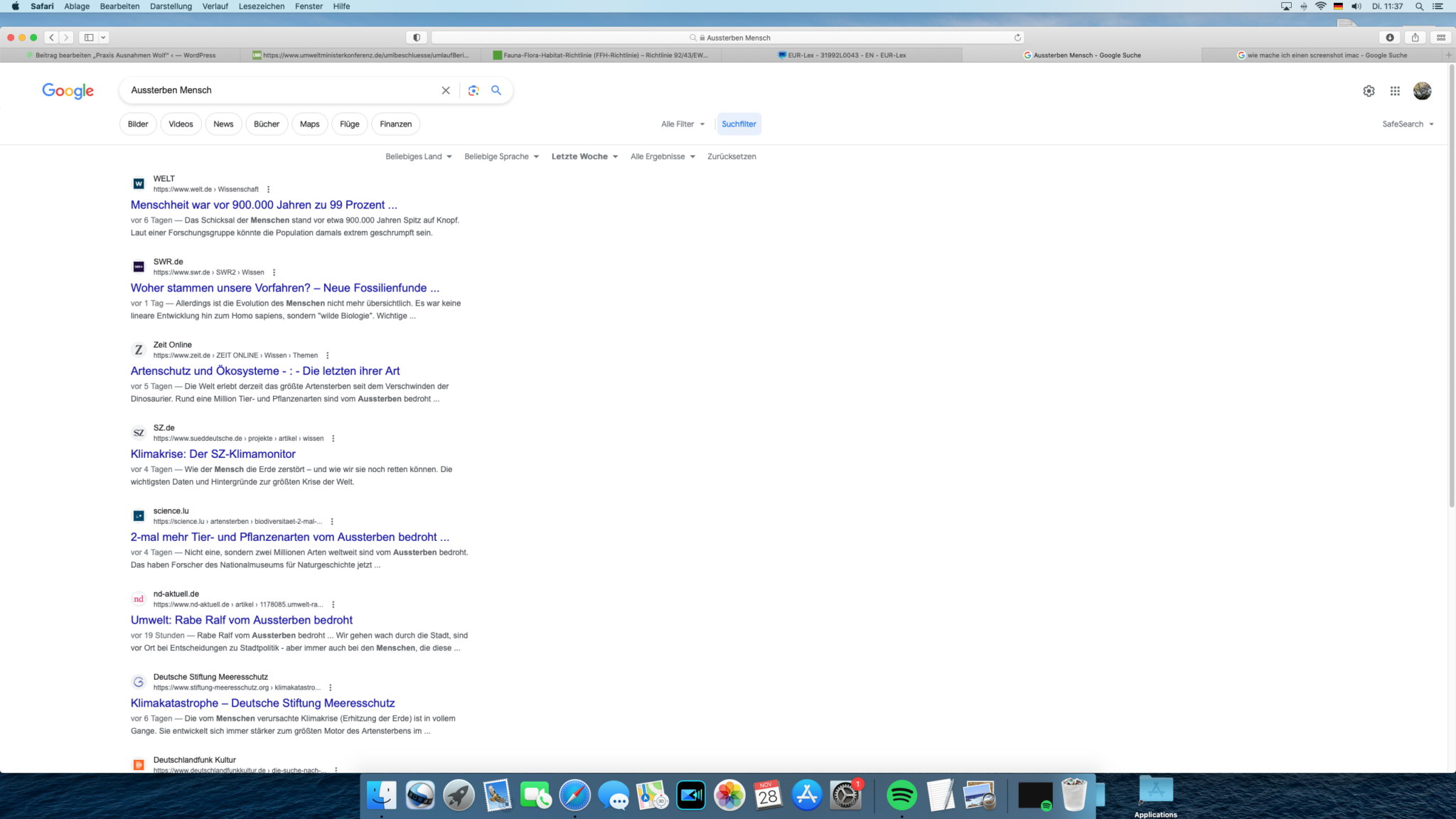Image resolution: width=1456 pixels, height=819 pixels.
Task: Filter results by Bücher
Action: [267, 124]
